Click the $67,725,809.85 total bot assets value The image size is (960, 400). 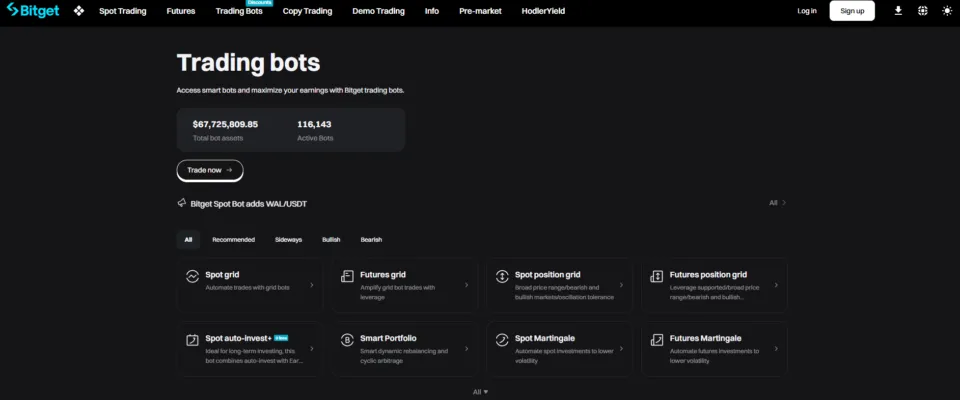point(225,124)
